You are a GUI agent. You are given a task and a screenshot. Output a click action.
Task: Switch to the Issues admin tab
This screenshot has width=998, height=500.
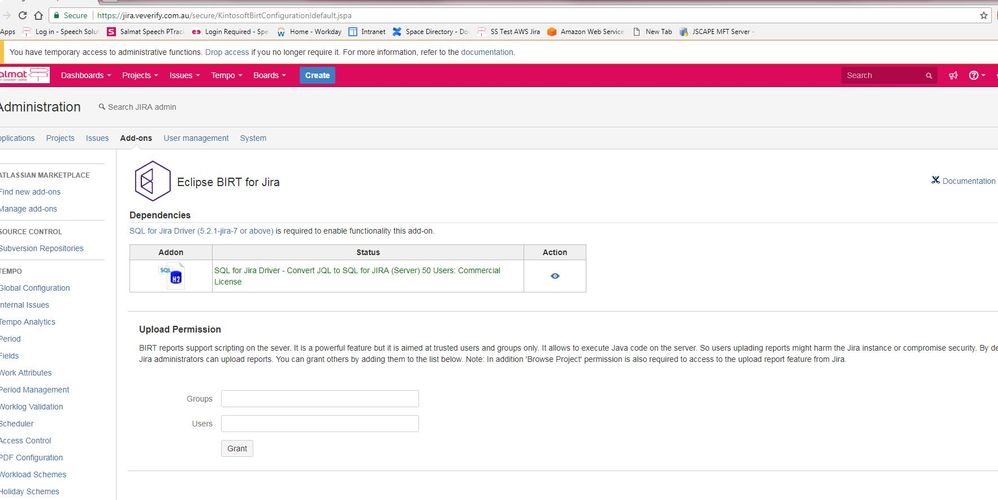(97, 138)
